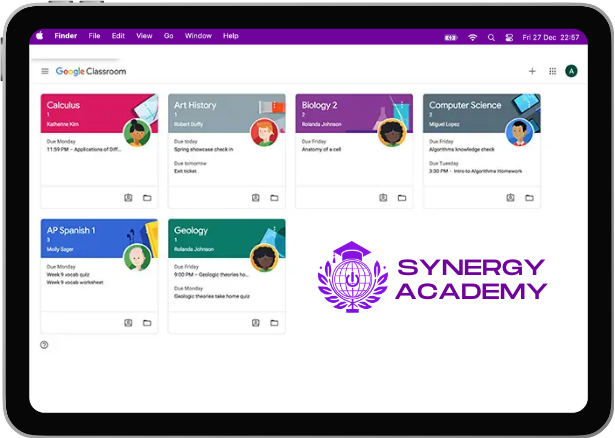Open the View menu
This screenshot has width=615, height=438.
pos(144,36)
